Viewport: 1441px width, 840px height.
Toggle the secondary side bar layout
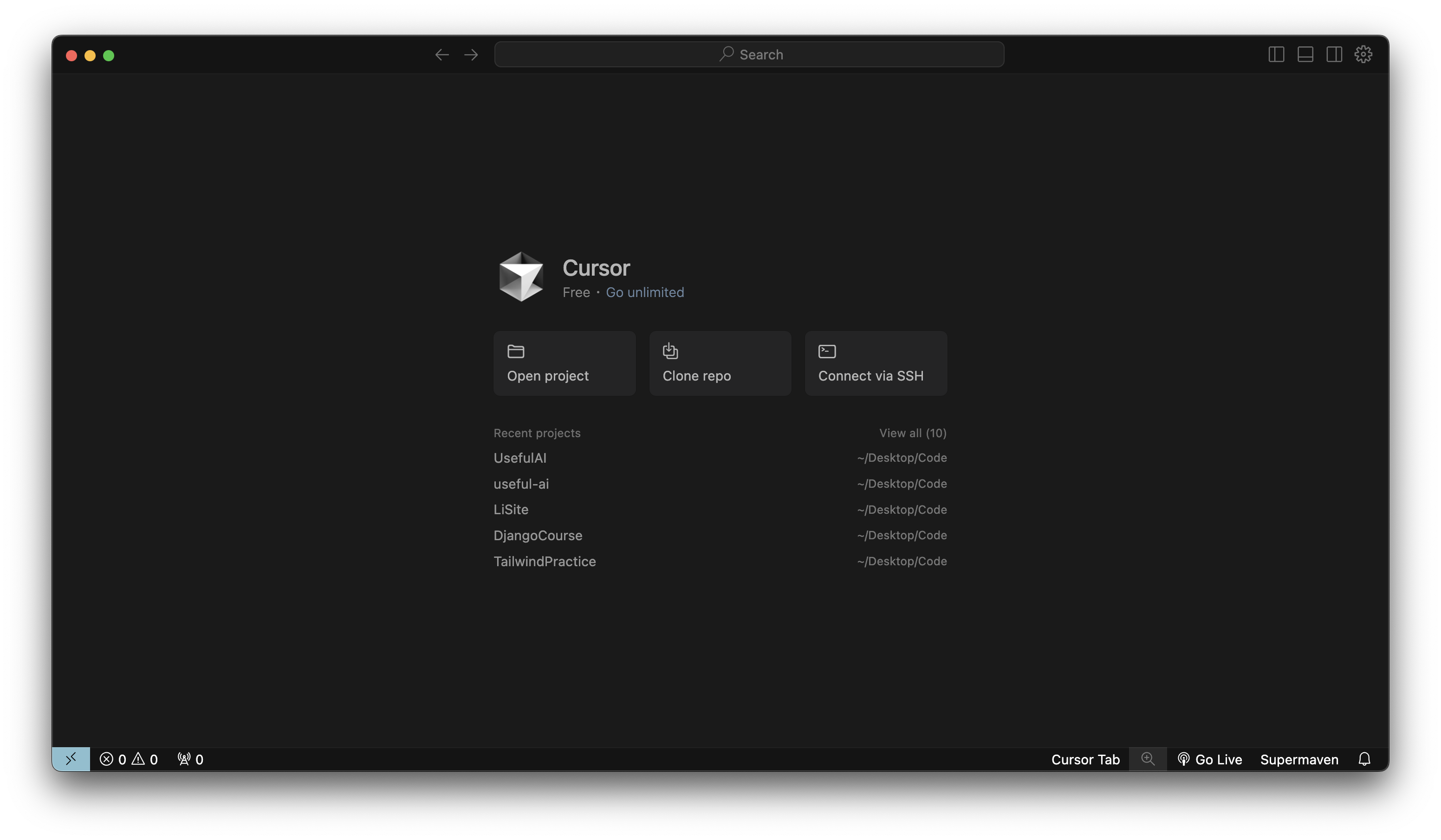(1334, 54)
